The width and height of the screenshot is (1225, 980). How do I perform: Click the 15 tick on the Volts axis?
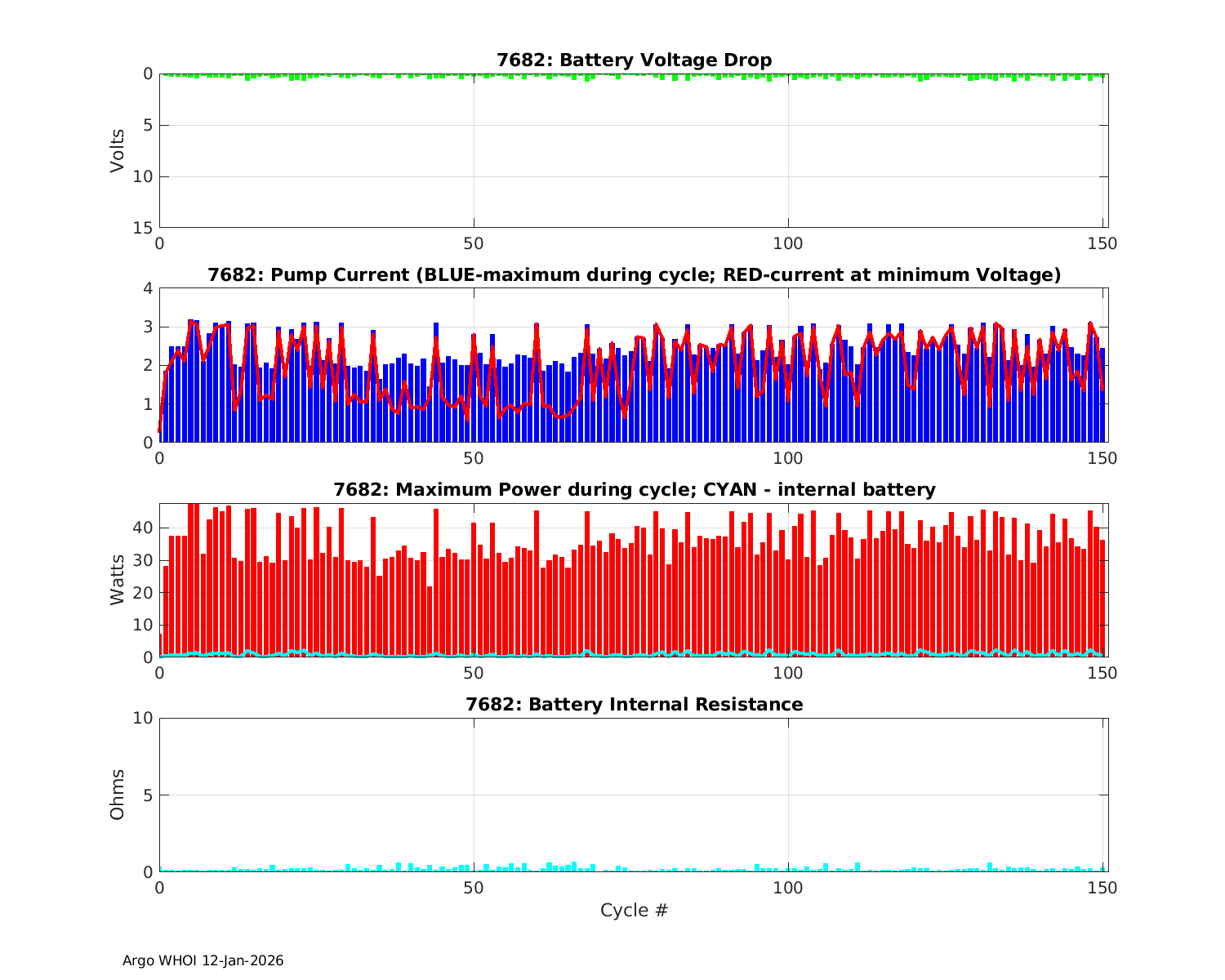[145, 228]
